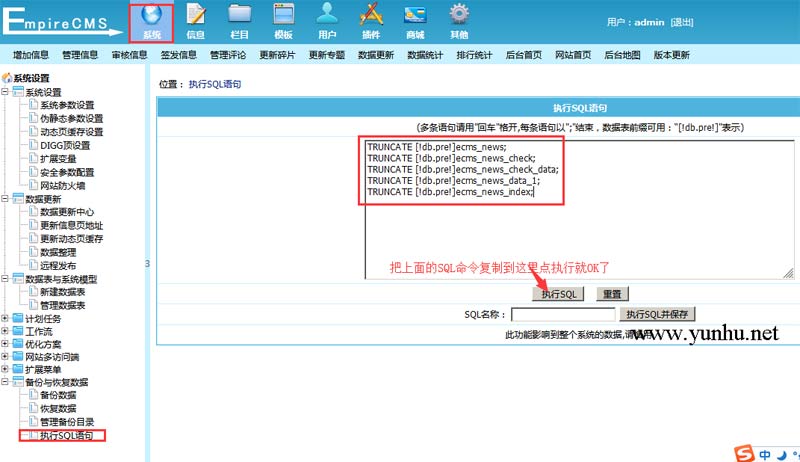Collapse the 数据表与系统模型 tree node
800x462 pixels.
point(5,278)
